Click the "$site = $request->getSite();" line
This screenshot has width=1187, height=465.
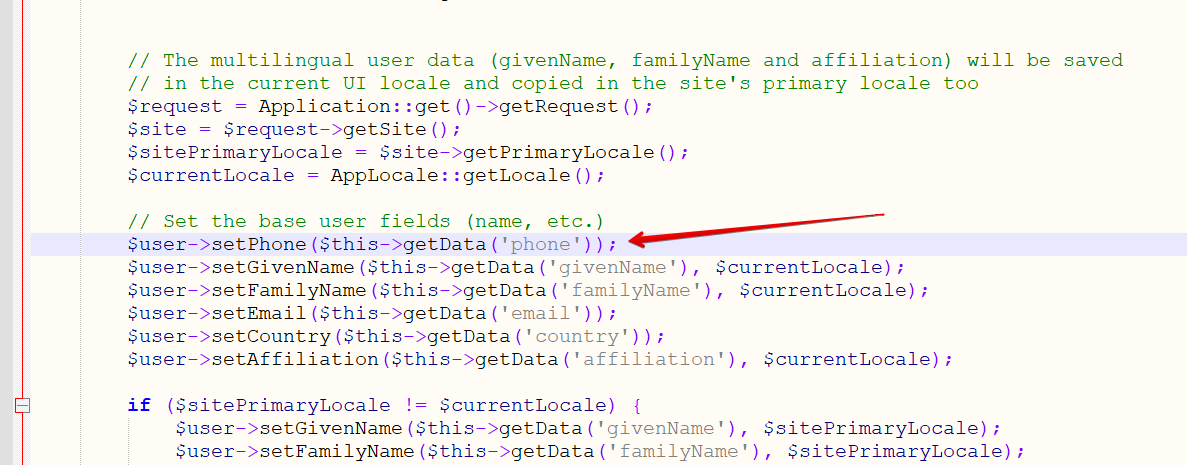point(294,130)
